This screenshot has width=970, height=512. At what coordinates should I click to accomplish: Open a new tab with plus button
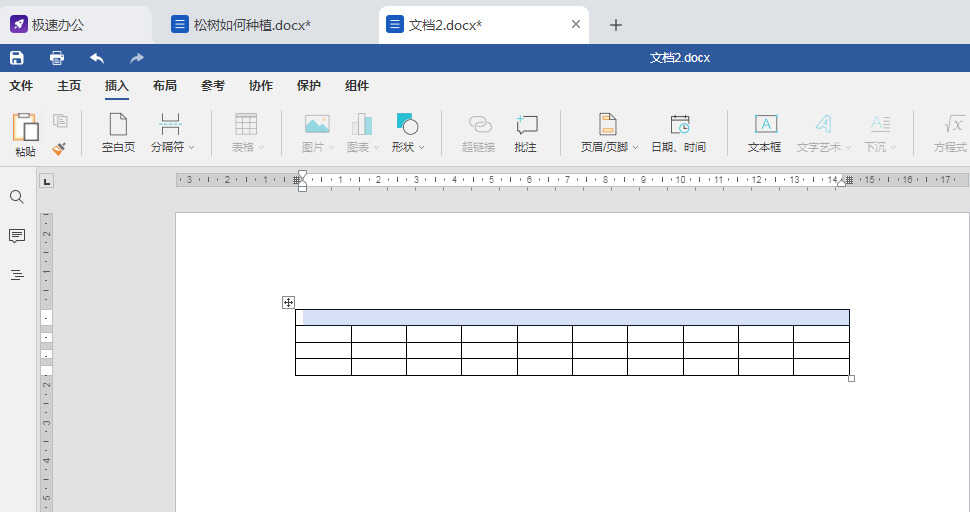coord(616,25)
